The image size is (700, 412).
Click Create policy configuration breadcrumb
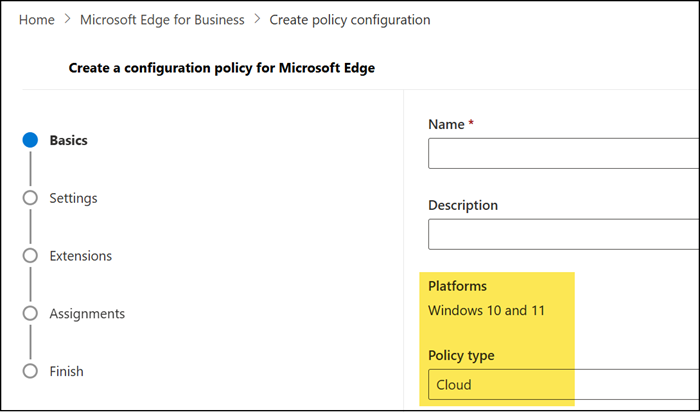pos(350,20)
